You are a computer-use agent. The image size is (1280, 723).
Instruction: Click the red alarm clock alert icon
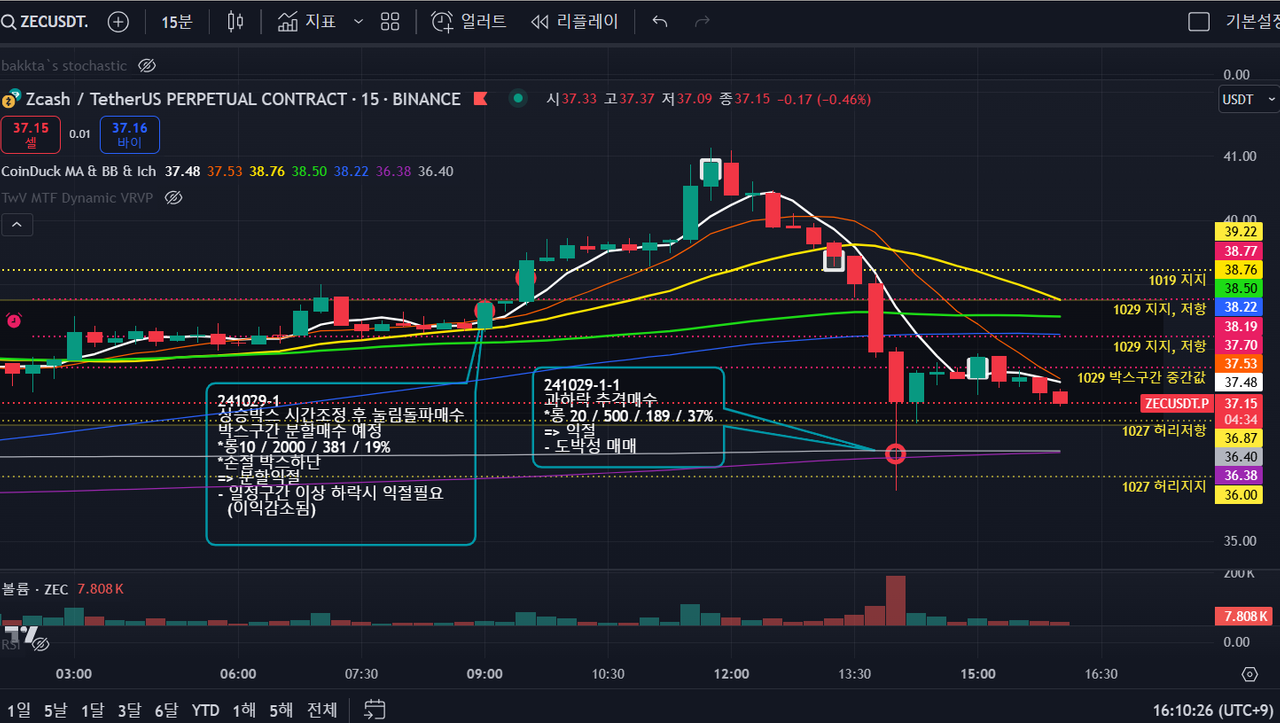tap(14, 321)
